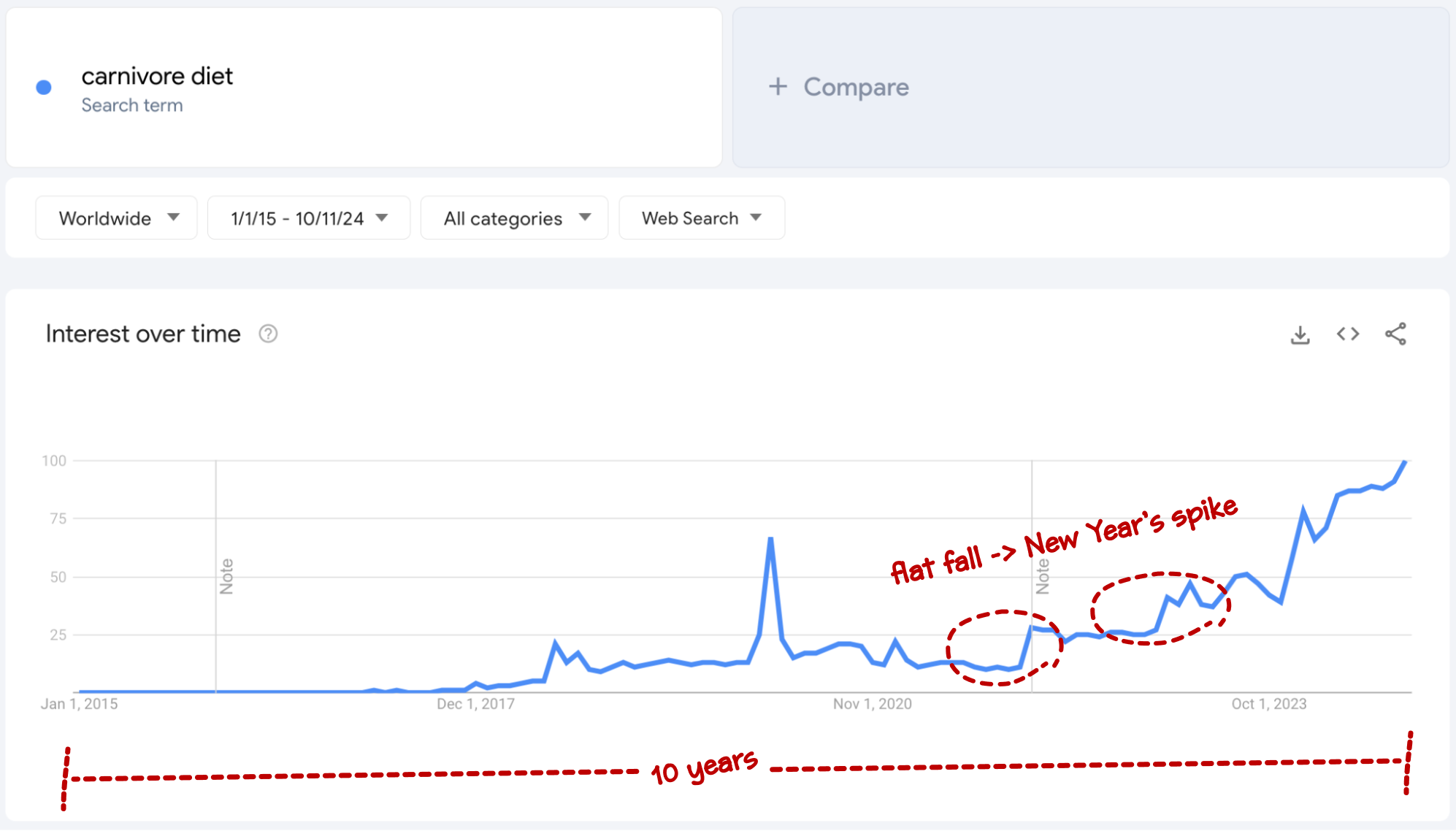1456x831 pixels.
Task: Enable the compare search terms toggle
Action: coord(838,86)
